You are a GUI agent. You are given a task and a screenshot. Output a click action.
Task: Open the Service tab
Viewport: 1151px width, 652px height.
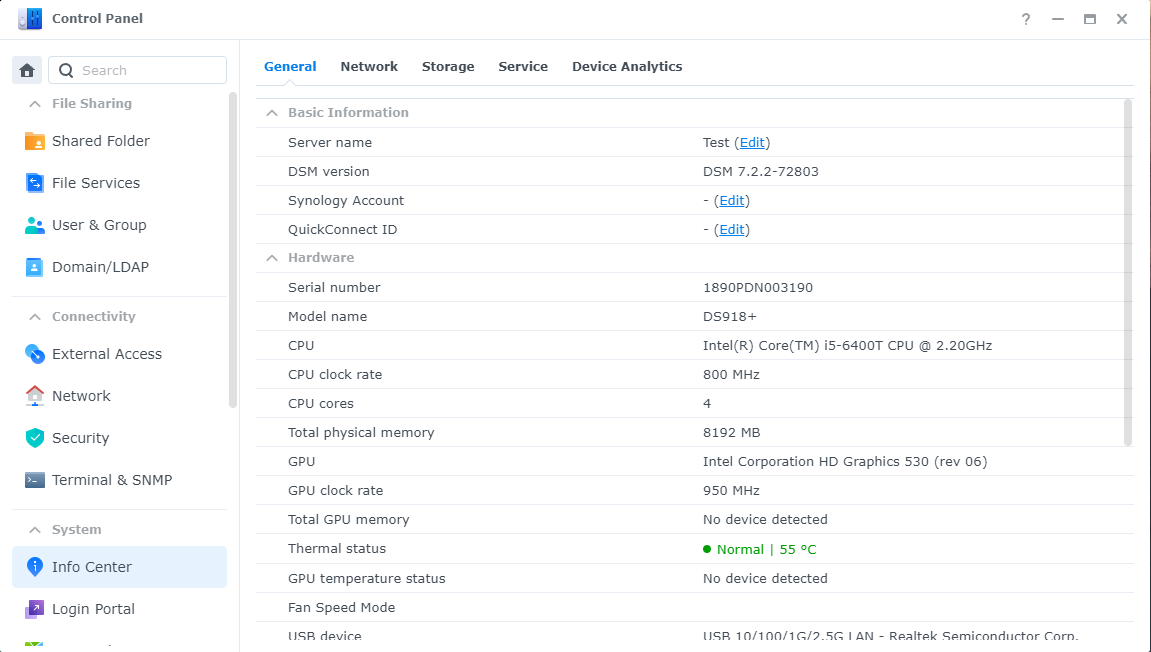(523, 67)
